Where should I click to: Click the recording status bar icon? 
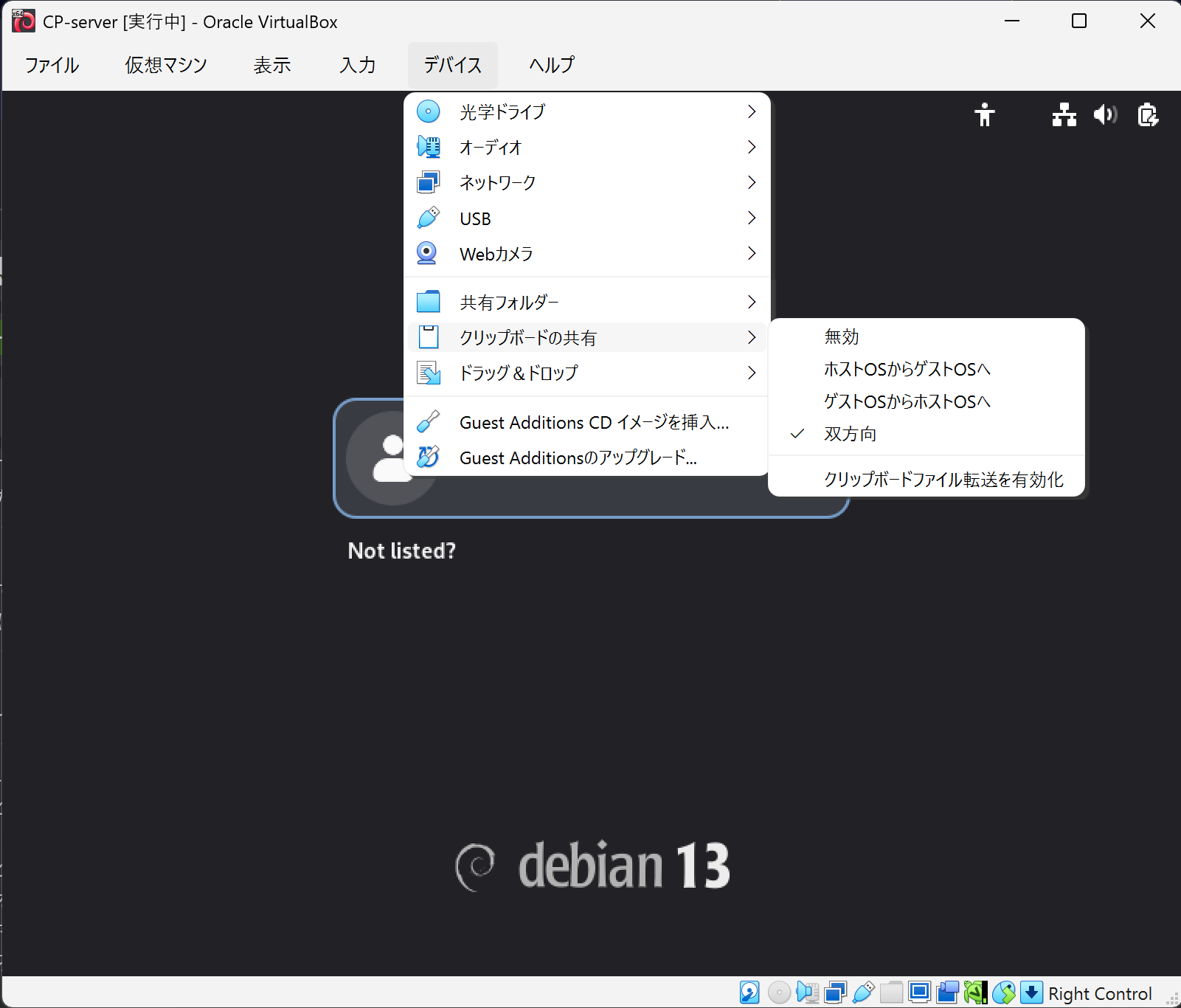(x=948, y=993)
